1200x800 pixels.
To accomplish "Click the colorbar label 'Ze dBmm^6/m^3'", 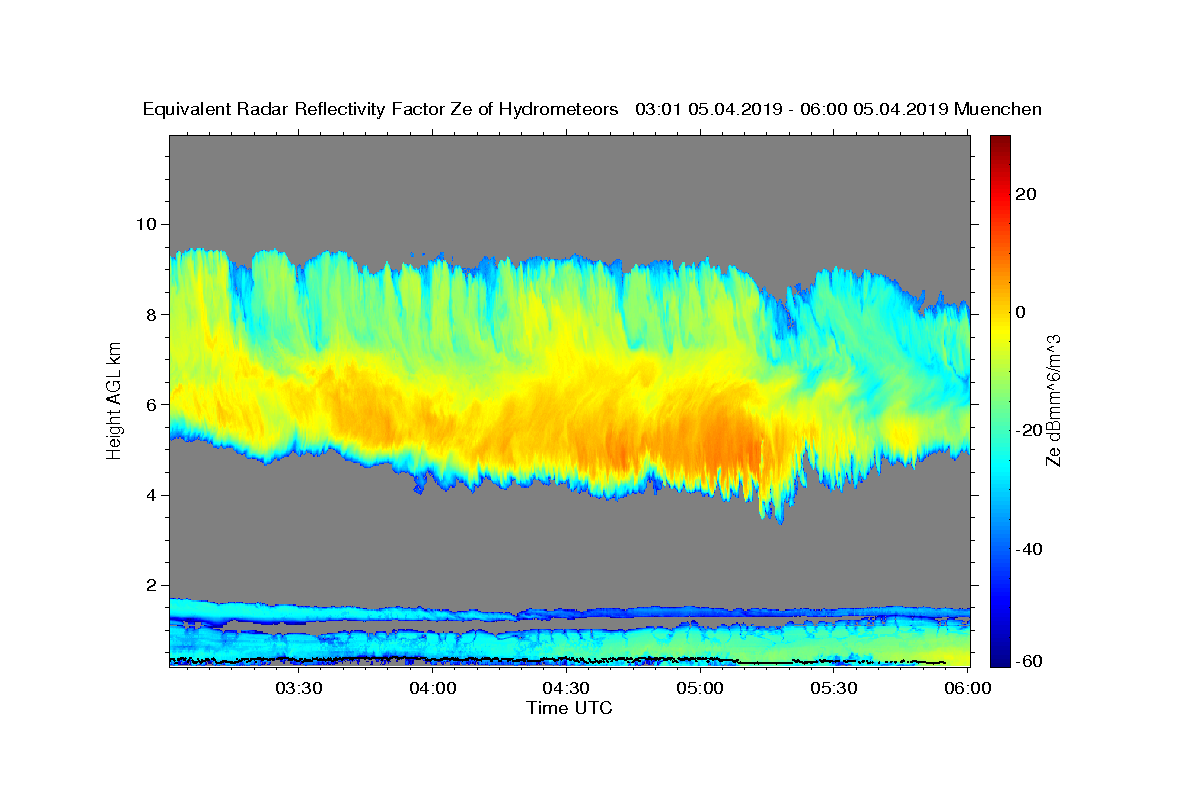I will tap(1053, 401).
